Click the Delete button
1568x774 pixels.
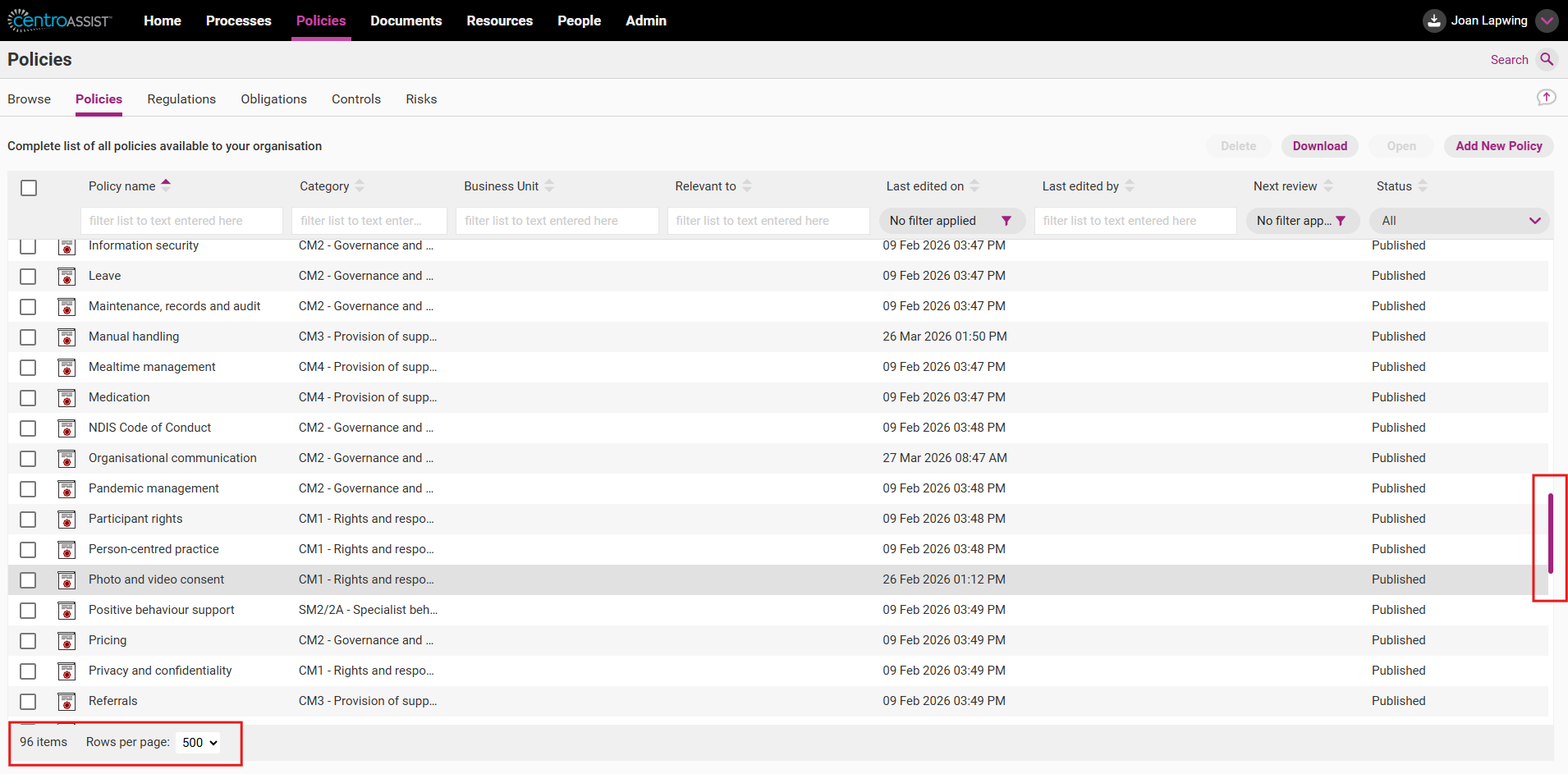1238,146
